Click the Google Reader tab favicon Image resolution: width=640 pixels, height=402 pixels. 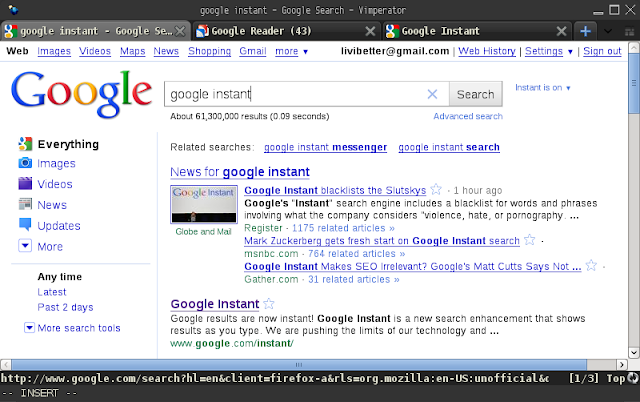pos(202,31)
